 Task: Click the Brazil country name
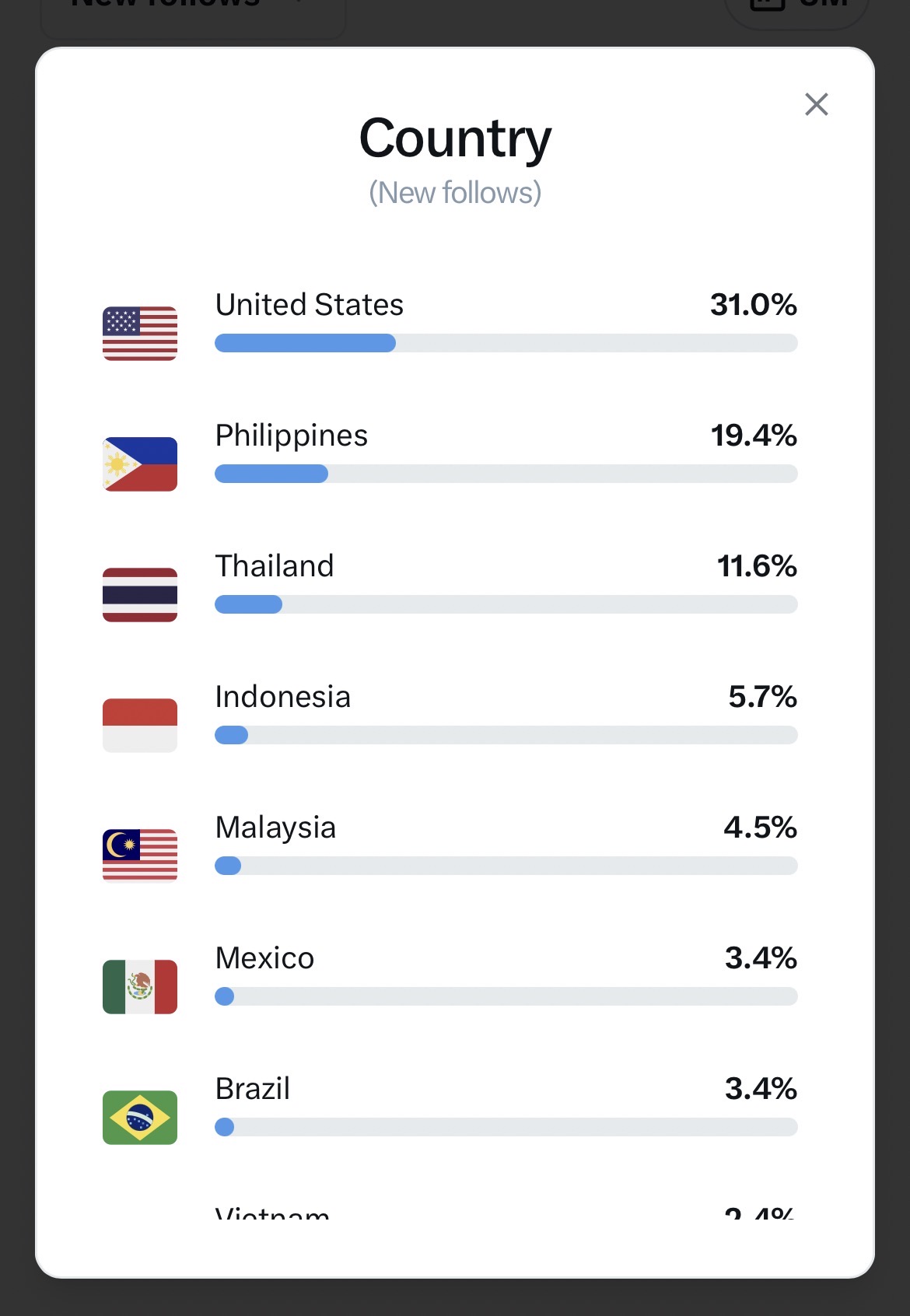(x=252, y=1089)
